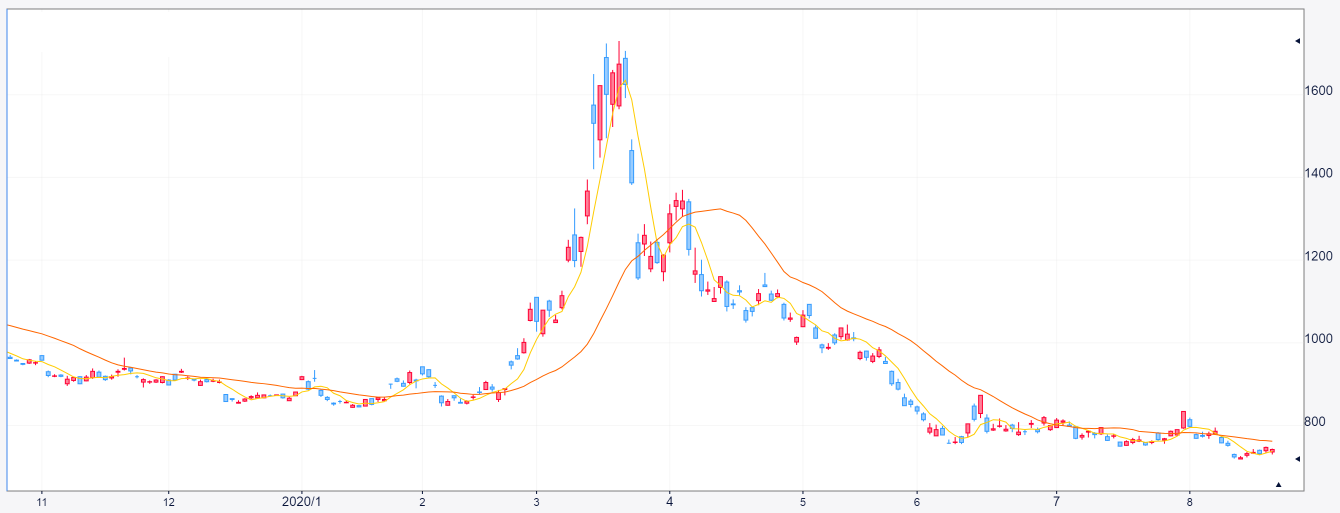The height and width of the screenshot is (513, 1340).
Task: Click the 2020/1 date label on the time axis
Action: tap(303, 501)
